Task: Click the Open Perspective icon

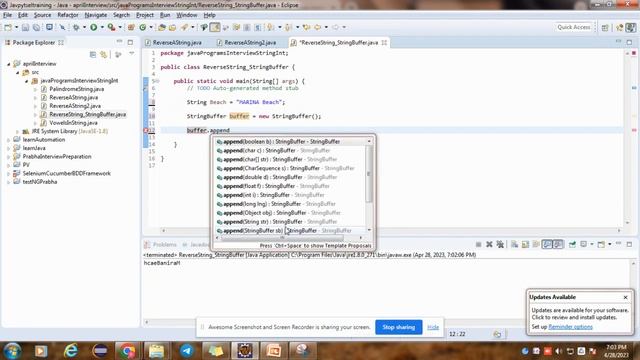Action: pyautogui.click(x=605, y=27)
